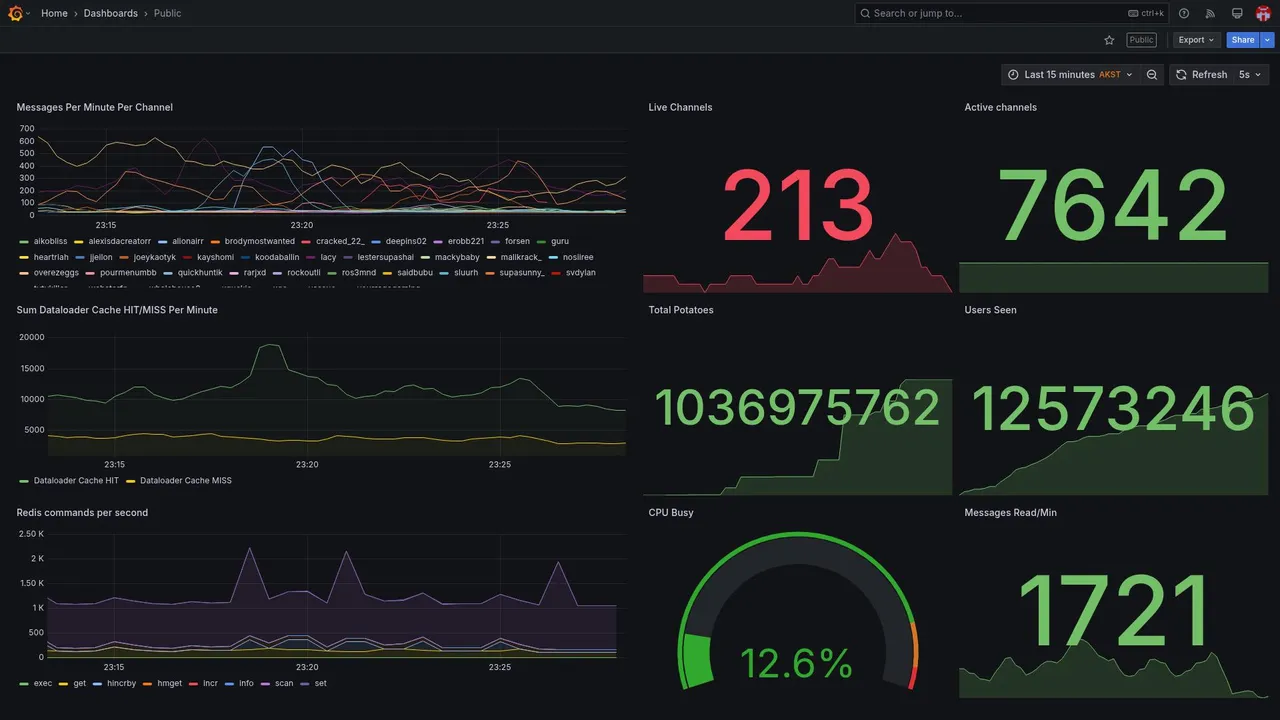The height and width of the screenshot is (720, 1280).
Task: Click the Share button
Action: 1243,40
